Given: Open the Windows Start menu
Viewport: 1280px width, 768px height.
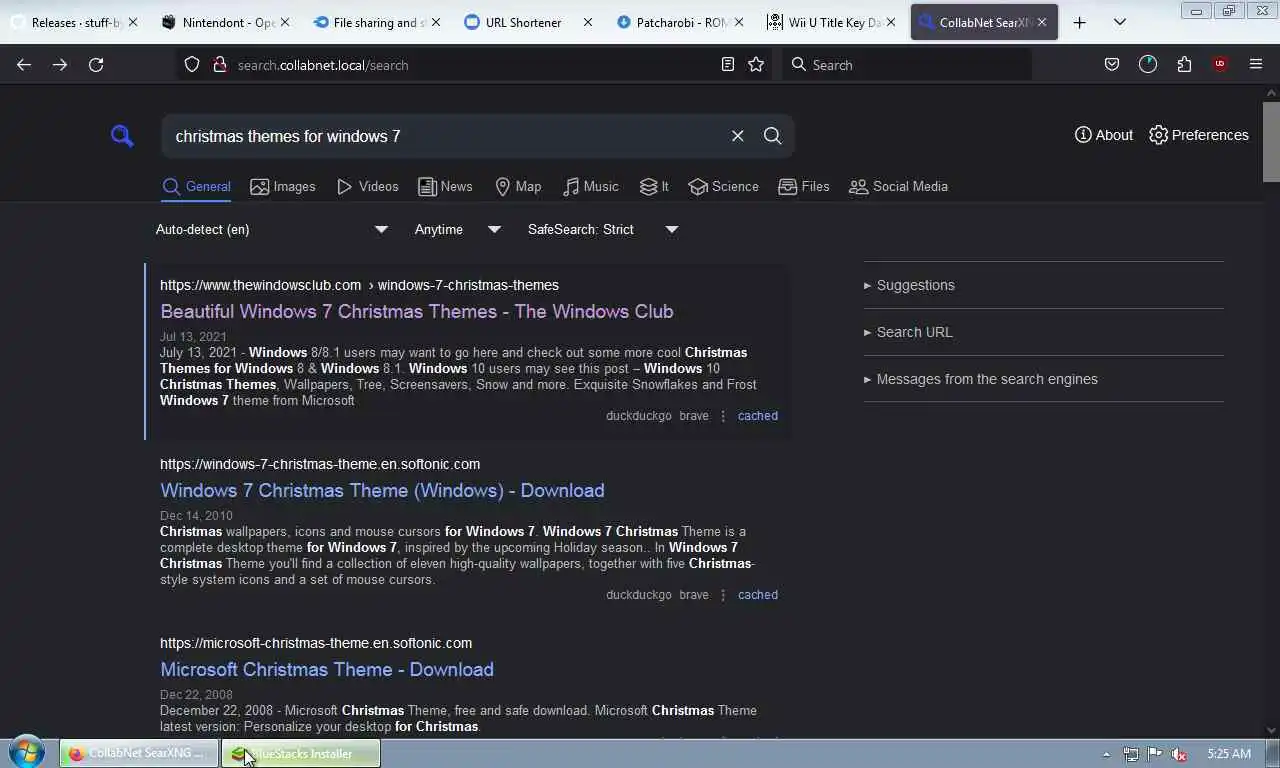Looking at the screenshot, I should point(27,753).
